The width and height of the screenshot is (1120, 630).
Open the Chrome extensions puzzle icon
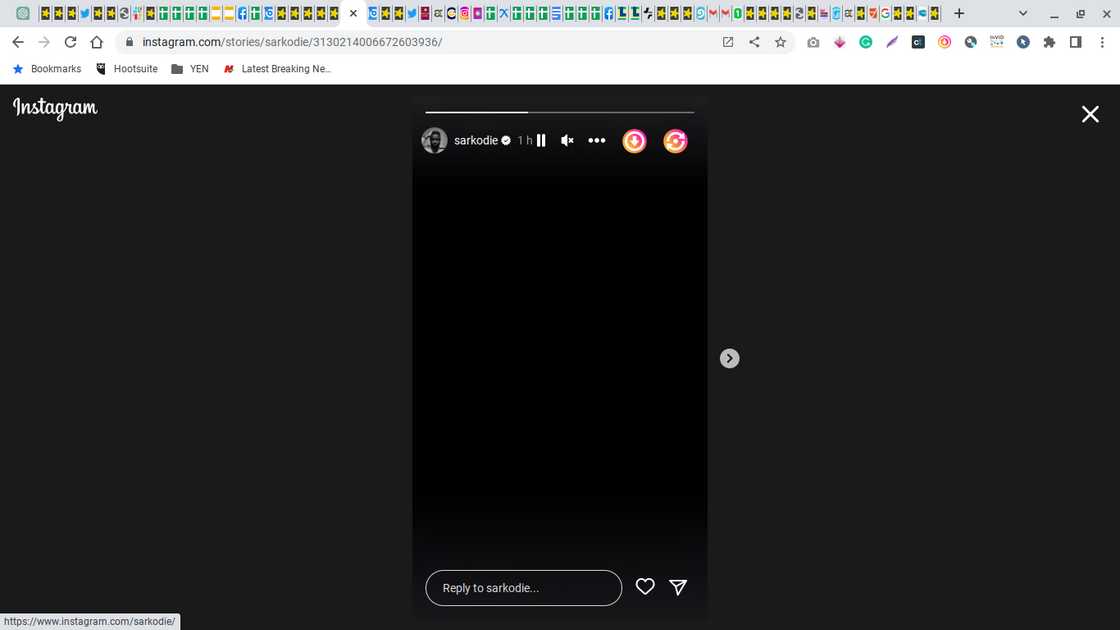point(1049,42)
